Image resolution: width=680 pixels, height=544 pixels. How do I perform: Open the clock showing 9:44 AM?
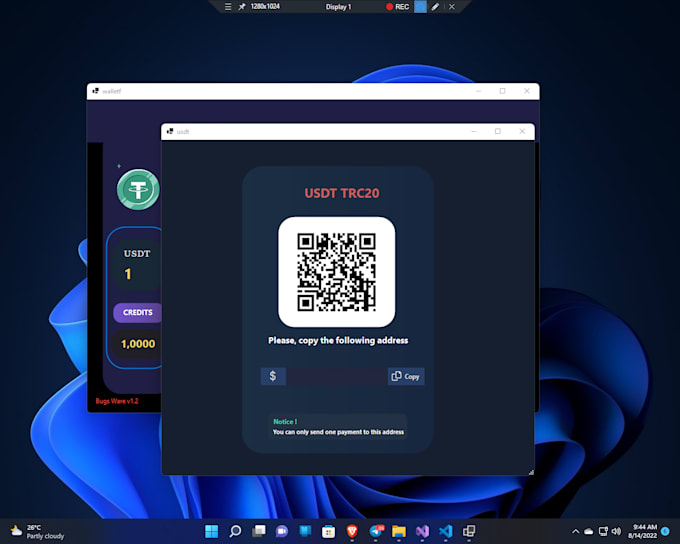click(x=642, y=531)
